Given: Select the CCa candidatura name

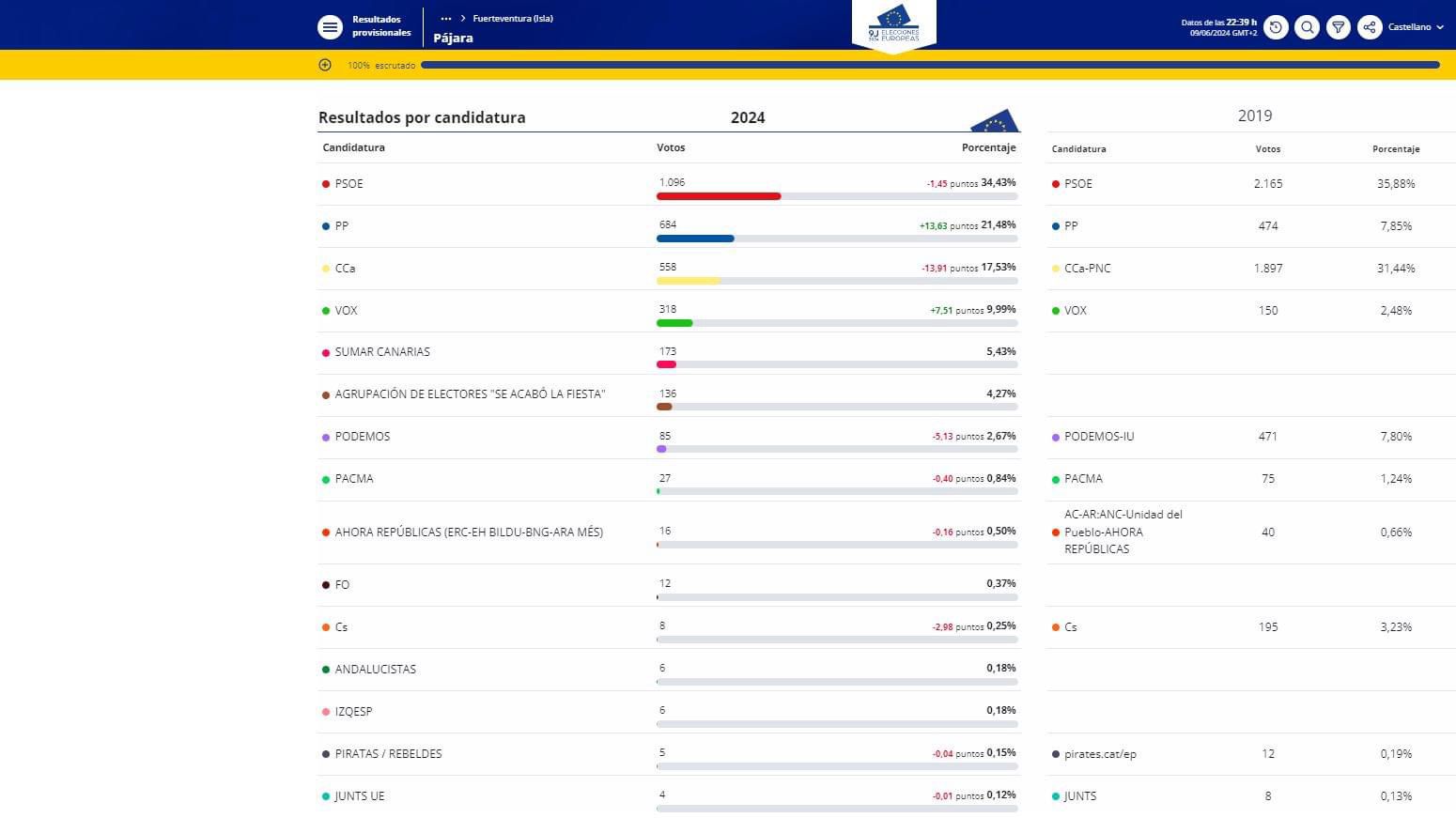Looking at the screenshot, I should (345, 269).
